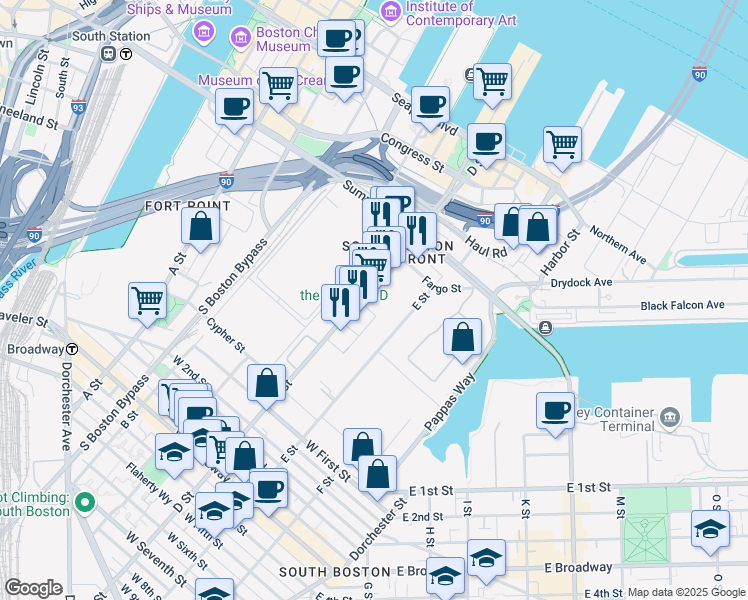Open the coffee marker beside Conley Container Terminal
The height and width of the screenshot is (600, 748).
tap(555, 409)
